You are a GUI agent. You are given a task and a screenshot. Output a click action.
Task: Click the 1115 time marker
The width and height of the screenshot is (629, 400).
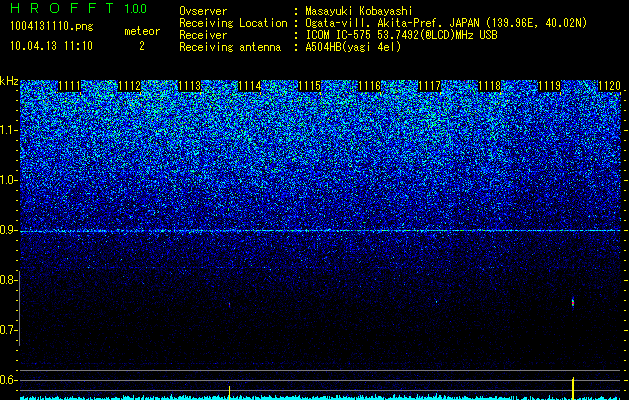pos(310,86)
